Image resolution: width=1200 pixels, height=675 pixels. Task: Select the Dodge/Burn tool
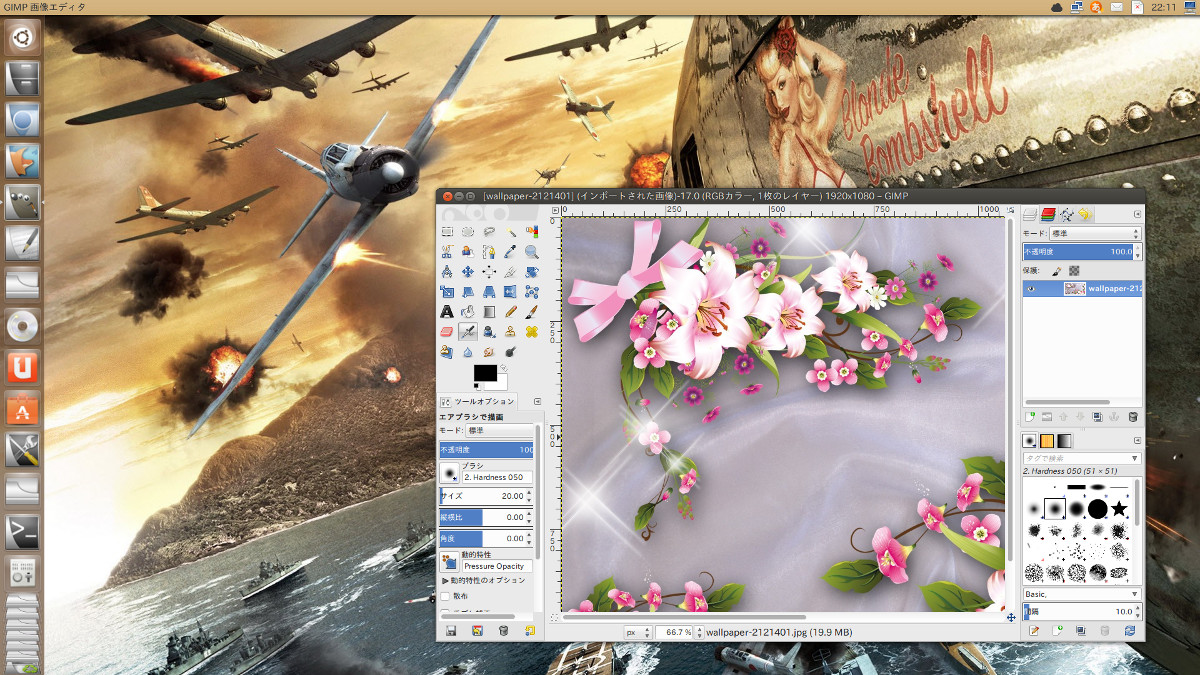click(x=510, y=351)
